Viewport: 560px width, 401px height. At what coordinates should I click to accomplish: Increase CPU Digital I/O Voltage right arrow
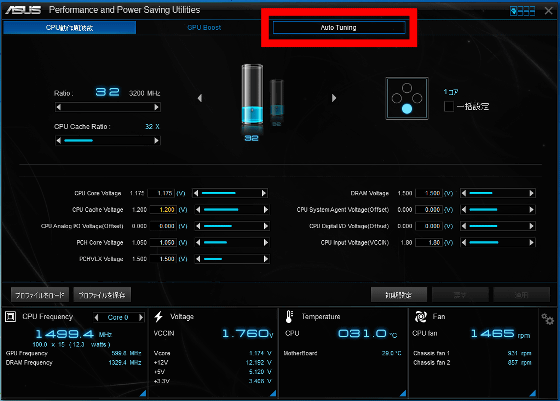click(531, 226)
